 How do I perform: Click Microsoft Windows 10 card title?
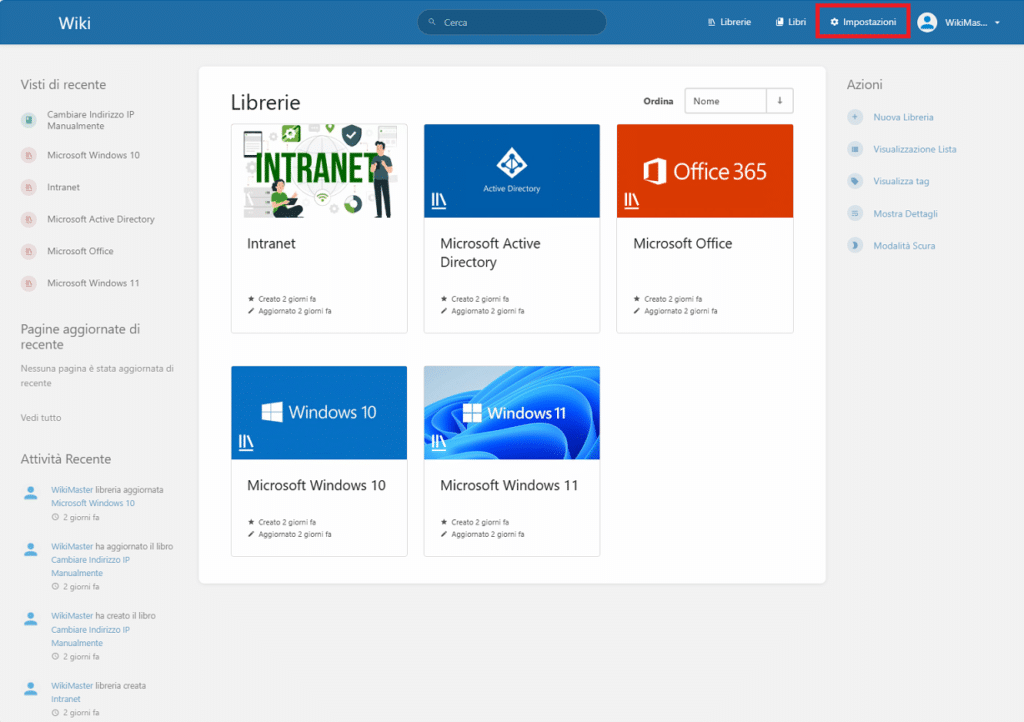tap(316, 486)
